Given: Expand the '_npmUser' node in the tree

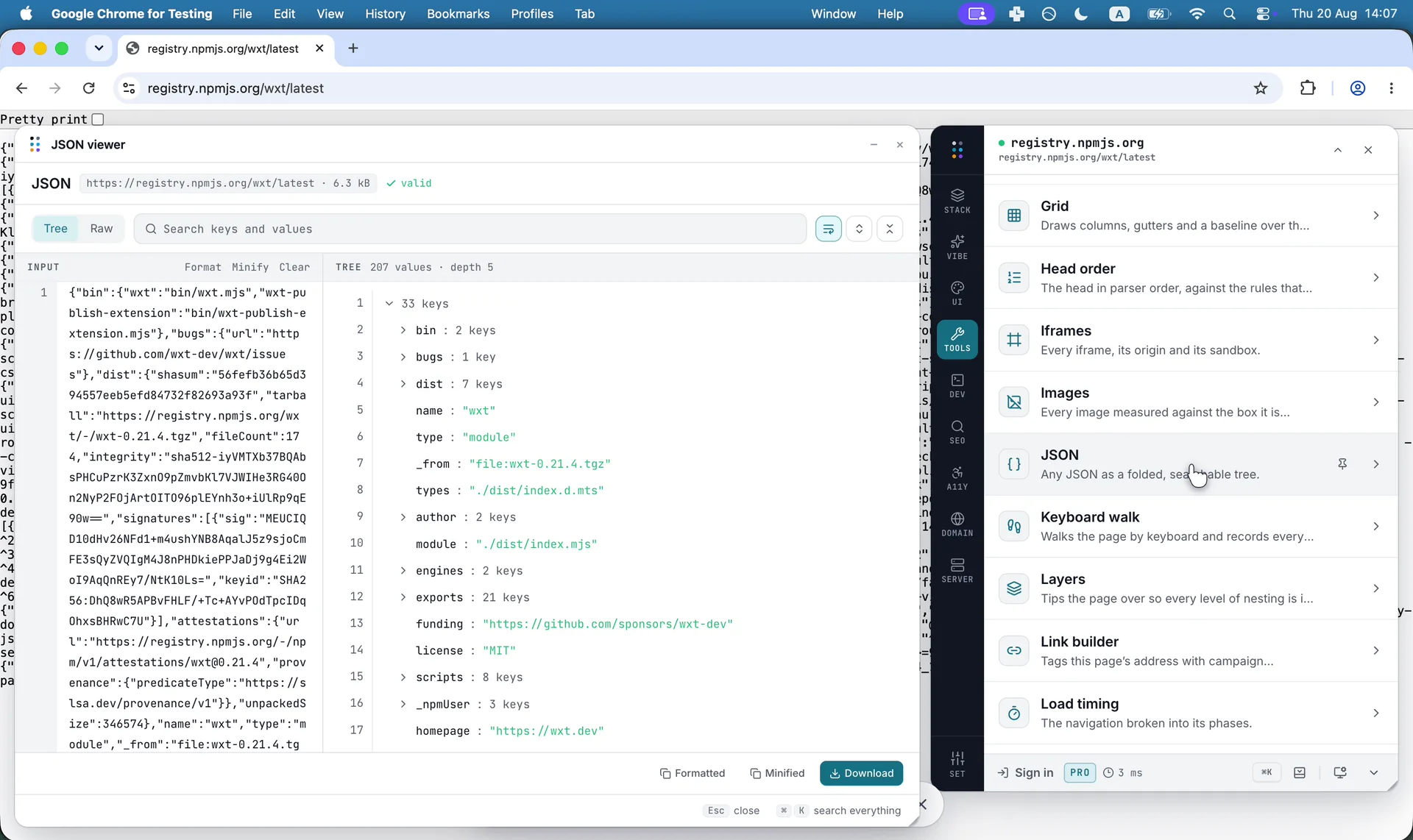Looking at the screenshot, I should [x=403, y=704].
